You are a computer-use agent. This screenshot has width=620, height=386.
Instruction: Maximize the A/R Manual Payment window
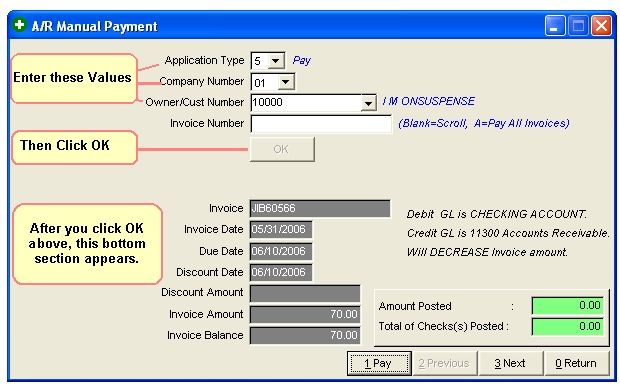tap(578, 26)
